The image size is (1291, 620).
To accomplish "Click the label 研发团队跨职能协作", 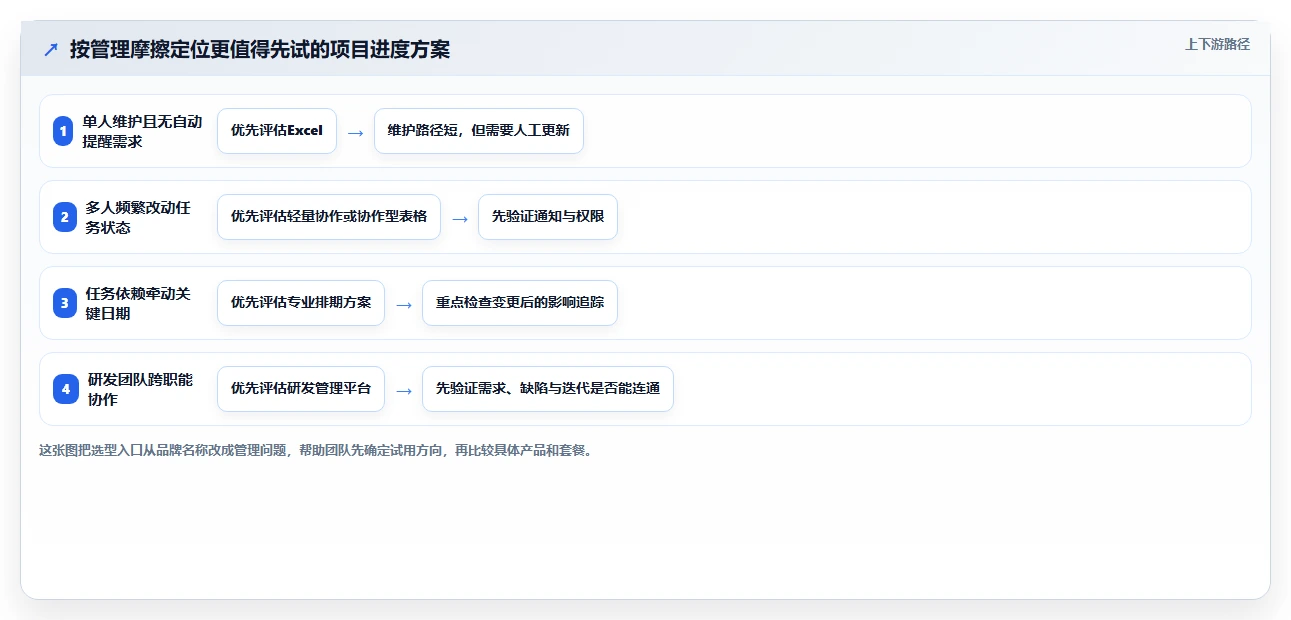I will pos(140,389).
